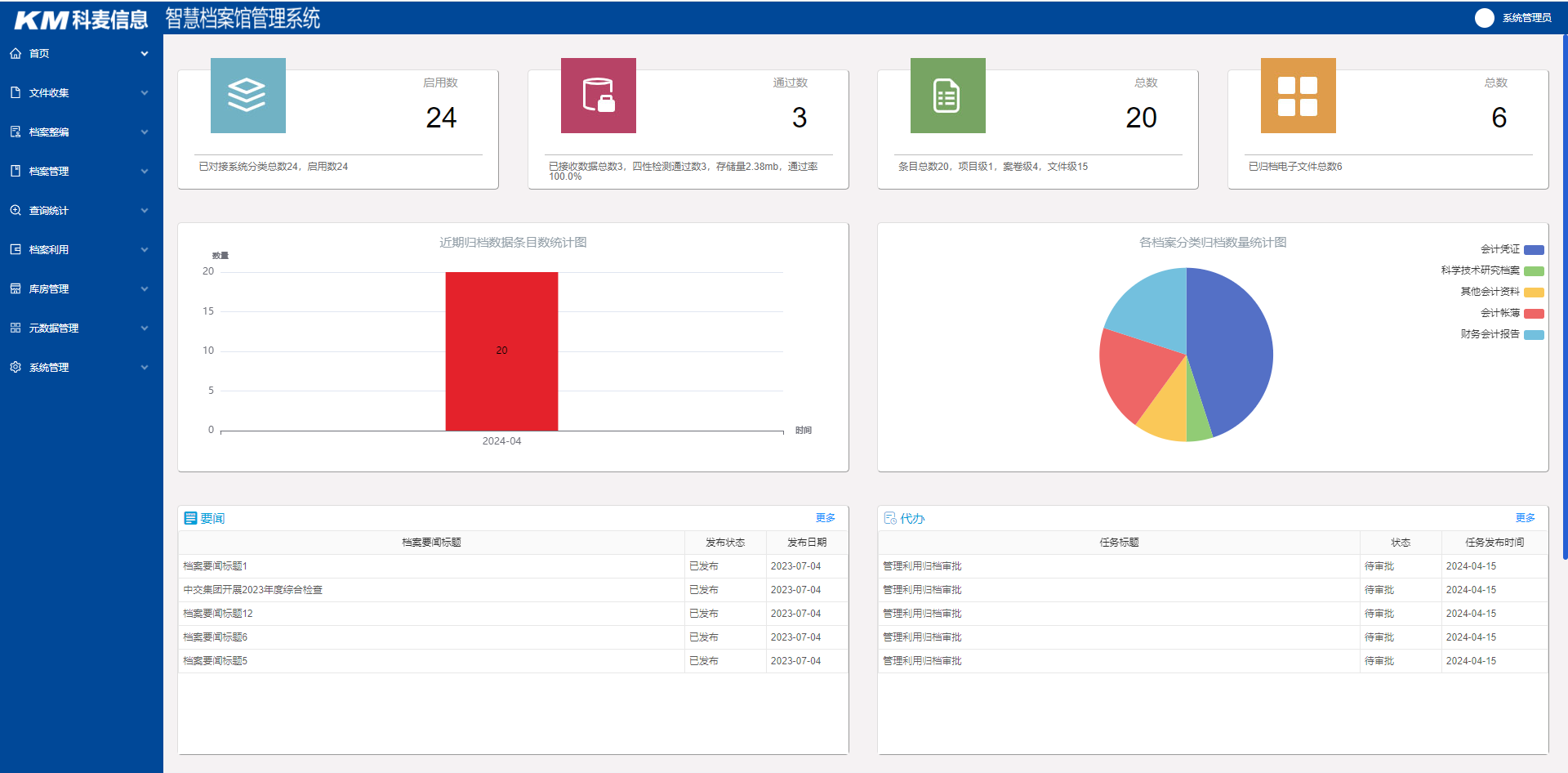The width and height of the screenshot is (1568, 773).
Task: Toggle 其他会计资料 legend swatch
Action: [x=1534, y=293]
